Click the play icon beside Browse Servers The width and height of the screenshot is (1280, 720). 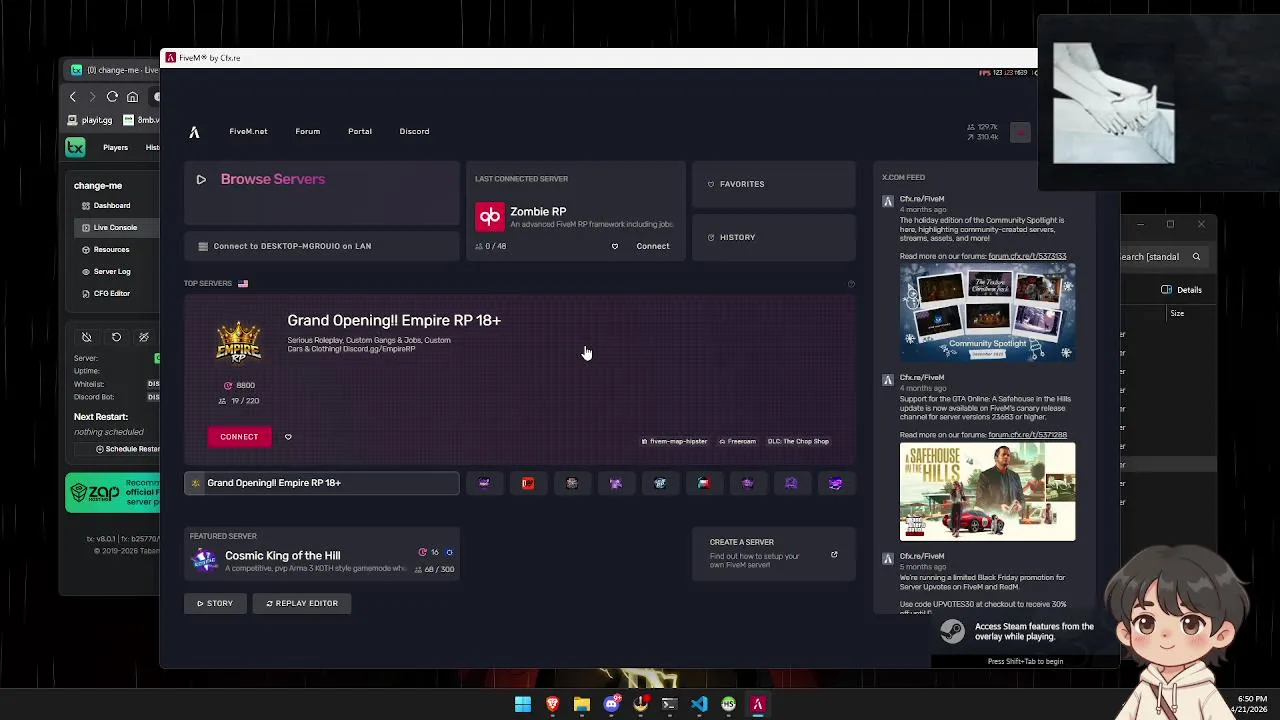pos(201,179)
